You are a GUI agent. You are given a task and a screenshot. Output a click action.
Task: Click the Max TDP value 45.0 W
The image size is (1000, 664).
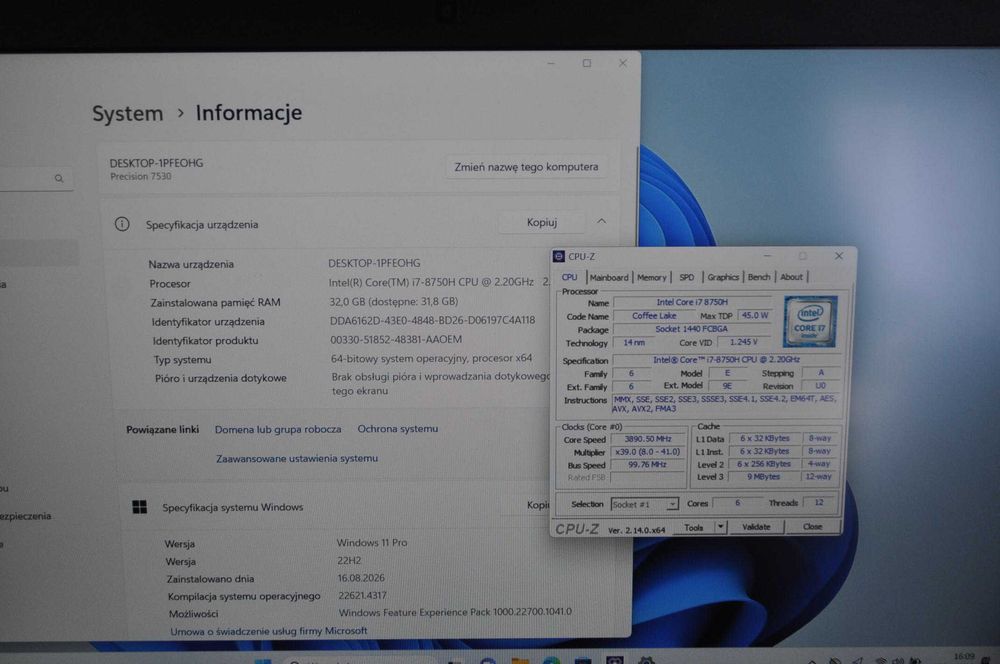[755, 315]
